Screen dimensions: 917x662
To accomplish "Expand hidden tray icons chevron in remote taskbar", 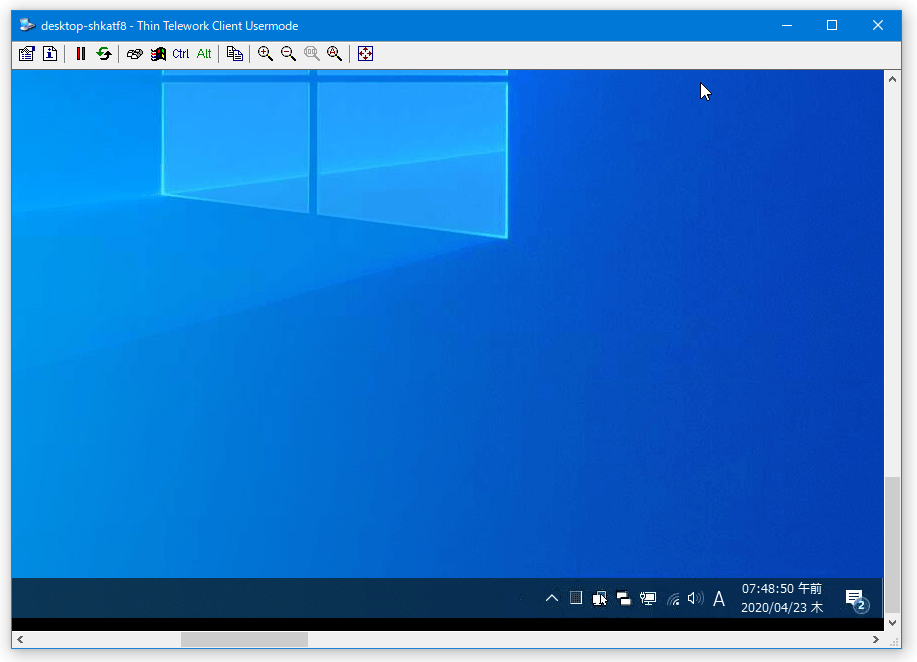I will [x=551, y=598].
